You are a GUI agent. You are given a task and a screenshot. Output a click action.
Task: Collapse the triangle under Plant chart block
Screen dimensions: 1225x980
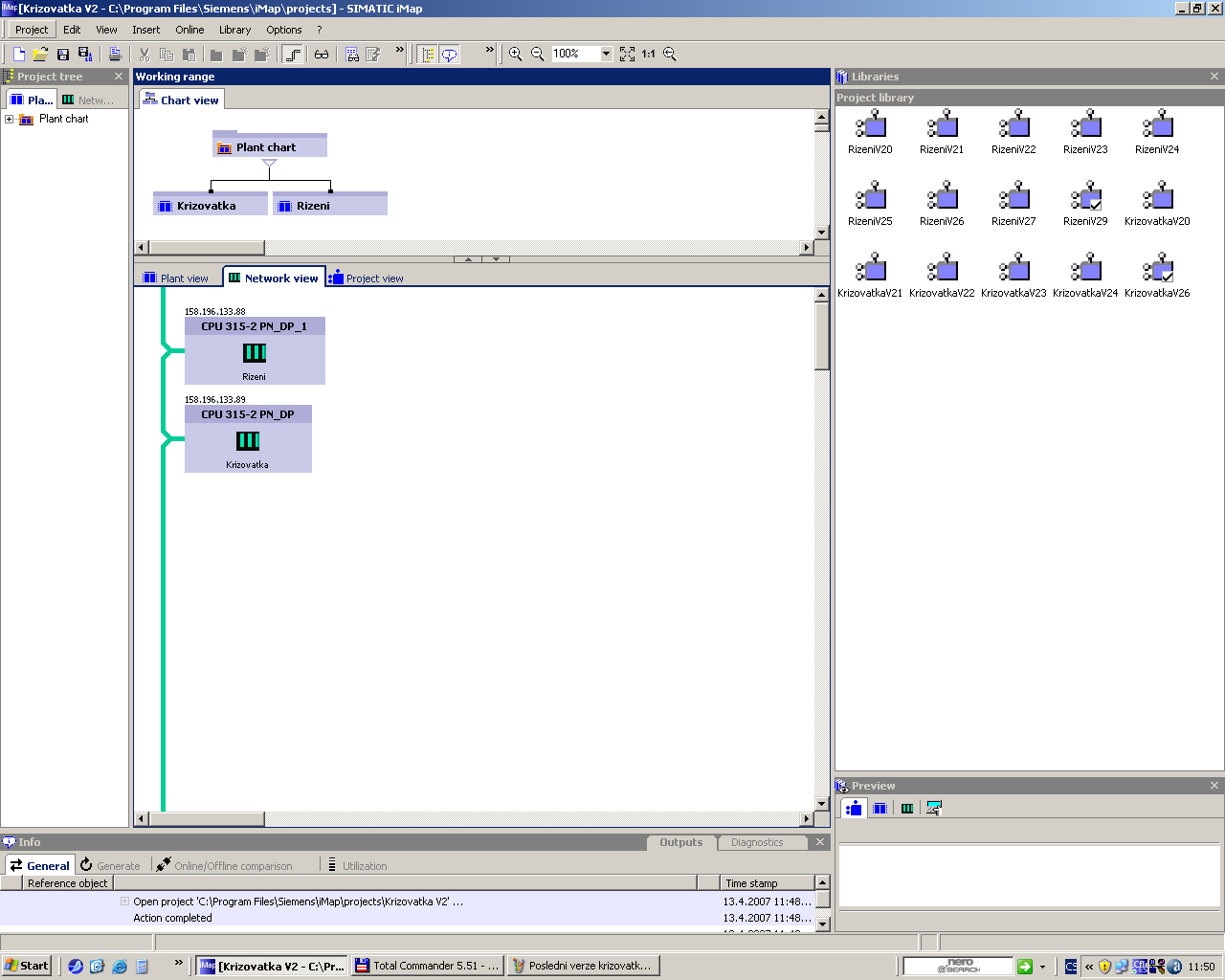[269, 164]
